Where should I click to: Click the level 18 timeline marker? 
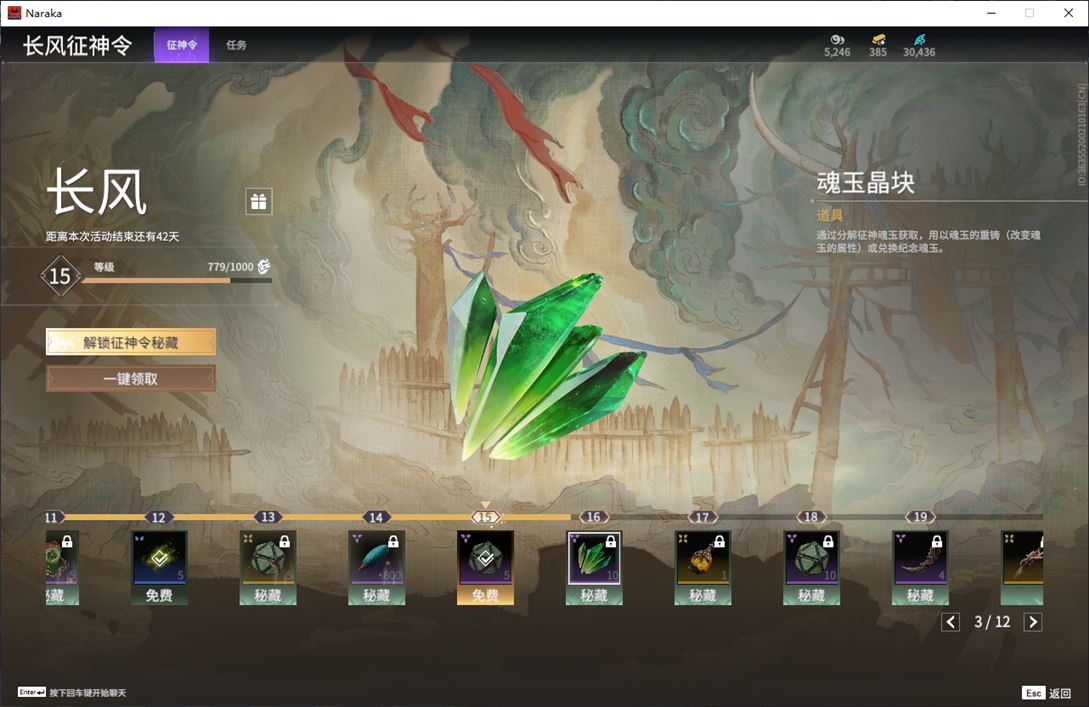(811, 517)
